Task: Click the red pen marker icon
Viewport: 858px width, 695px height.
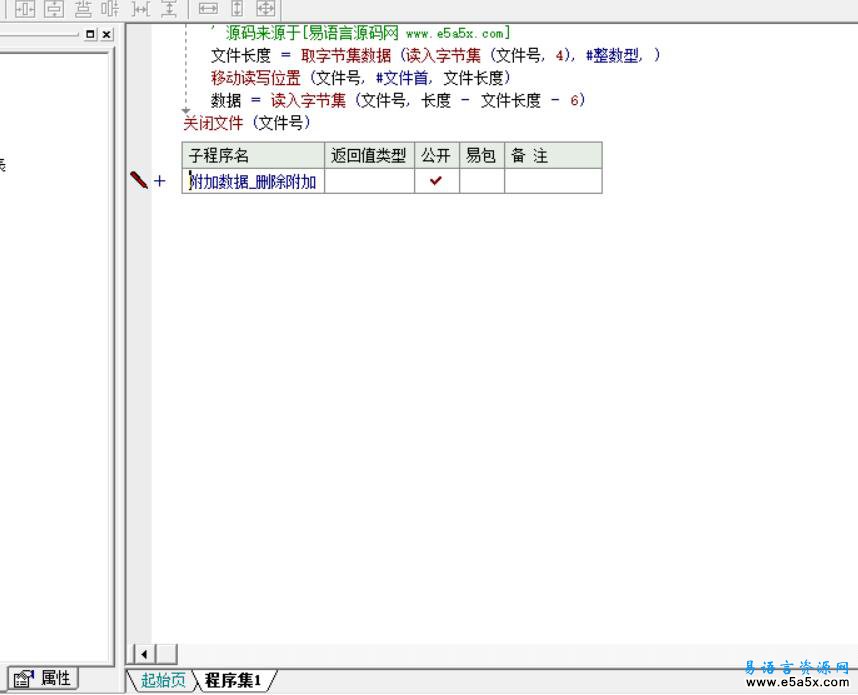Action: [x=139, y=179]
